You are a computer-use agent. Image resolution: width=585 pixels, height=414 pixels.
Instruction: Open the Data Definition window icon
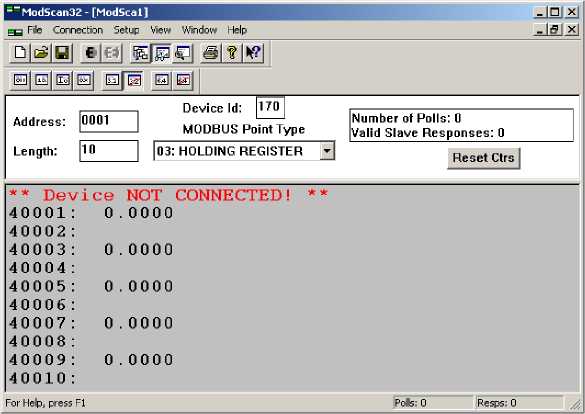[x=140, y=53]
